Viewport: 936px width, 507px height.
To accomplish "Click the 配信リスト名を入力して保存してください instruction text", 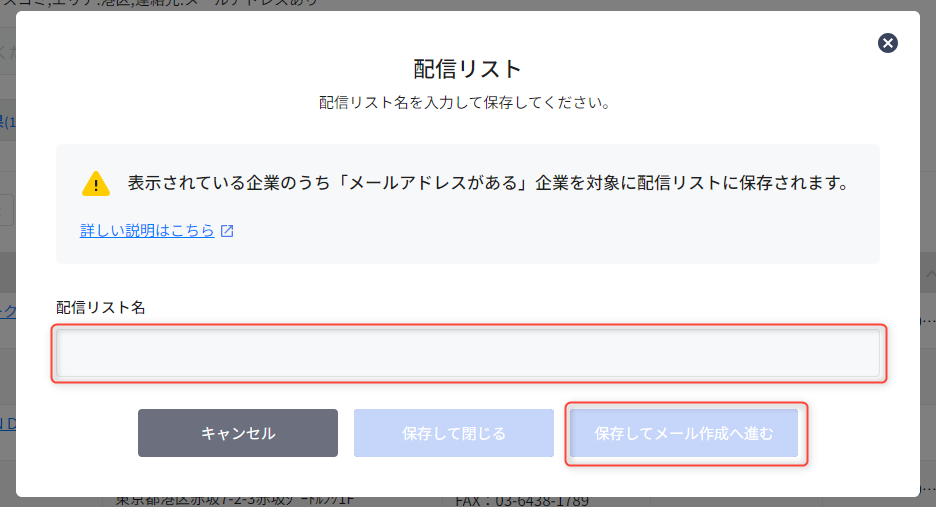I will pos(464,103).
